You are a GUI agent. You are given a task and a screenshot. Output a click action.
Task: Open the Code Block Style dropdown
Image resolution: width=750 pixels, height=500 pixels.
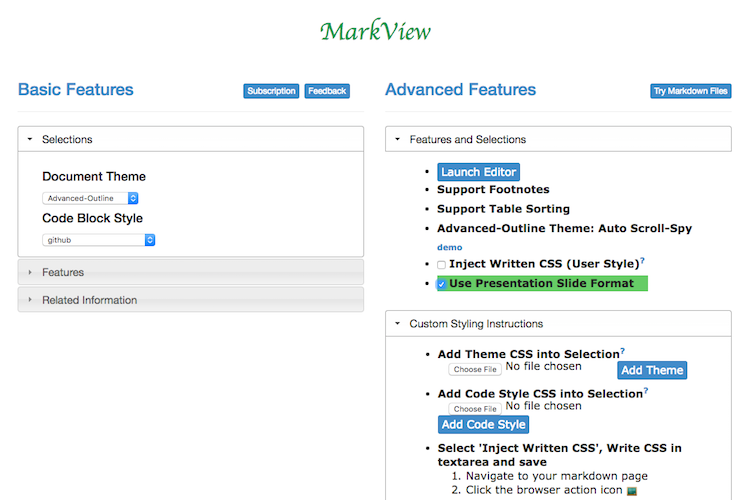[99, 240]
